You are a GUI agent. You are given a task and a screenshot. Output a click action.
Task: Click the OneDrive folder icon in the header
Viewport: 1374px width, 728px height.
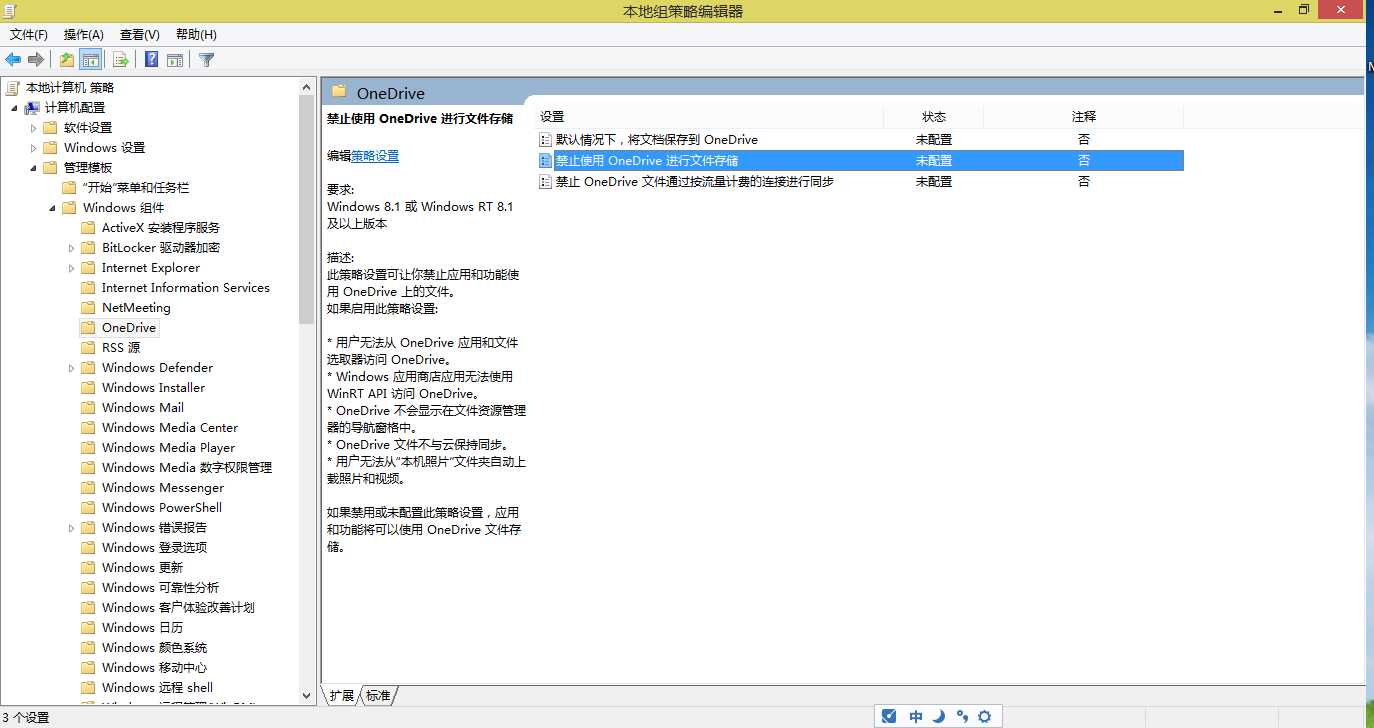pyautogui.click(x=339, y=92)
